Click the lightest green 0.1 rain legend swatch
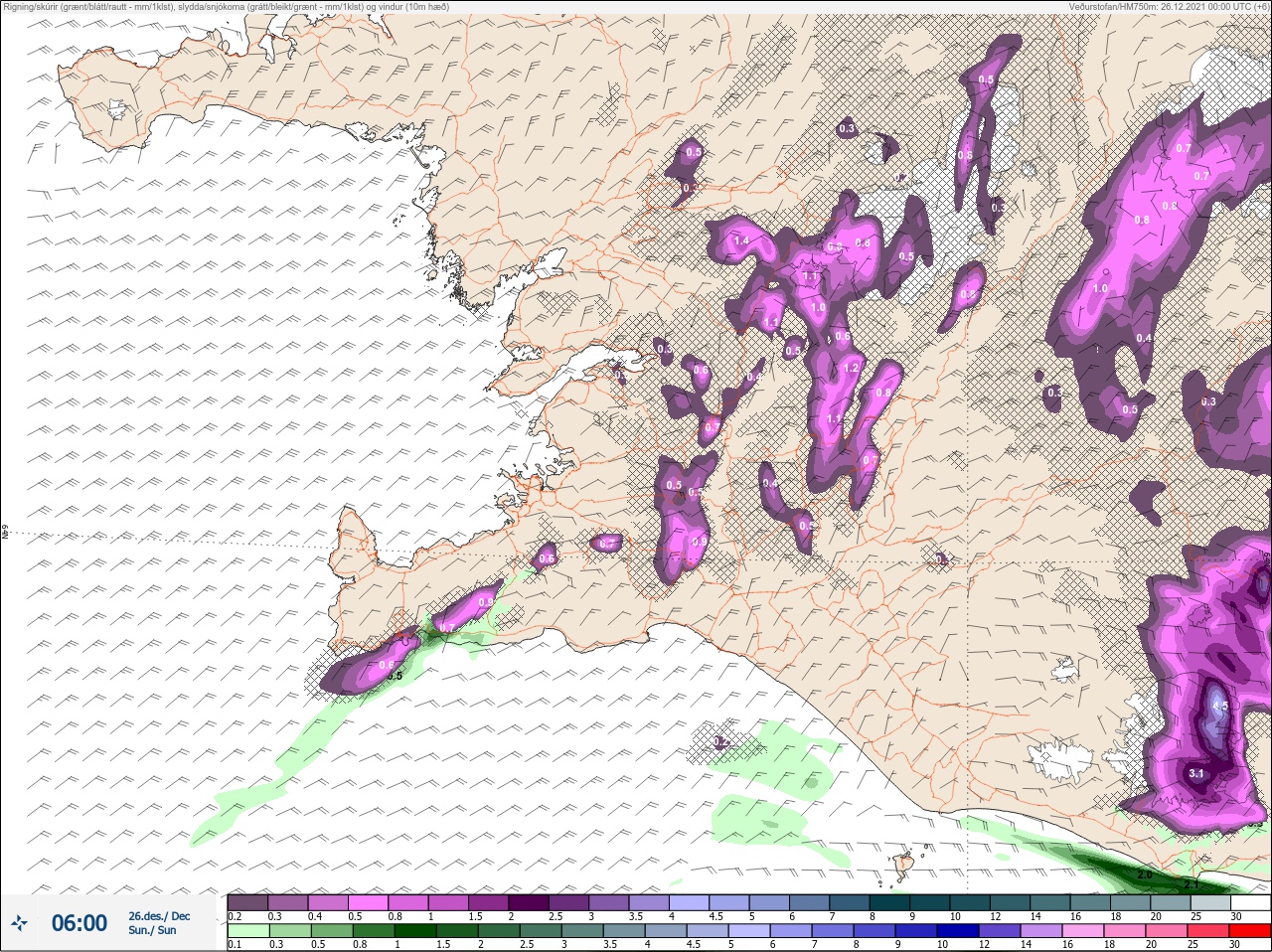 click(x=247, y=931)
